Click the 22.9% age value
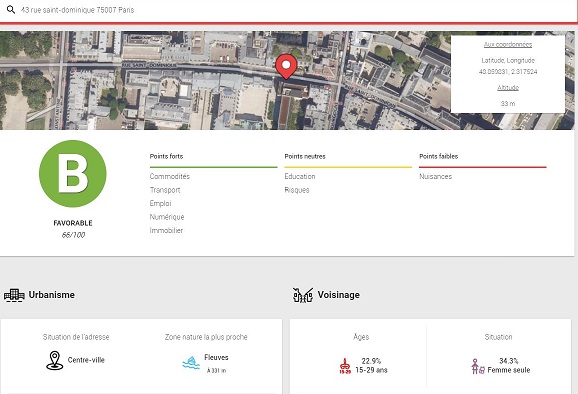The width and height of the screenshot is (578, 394). (x=371, y=361)
